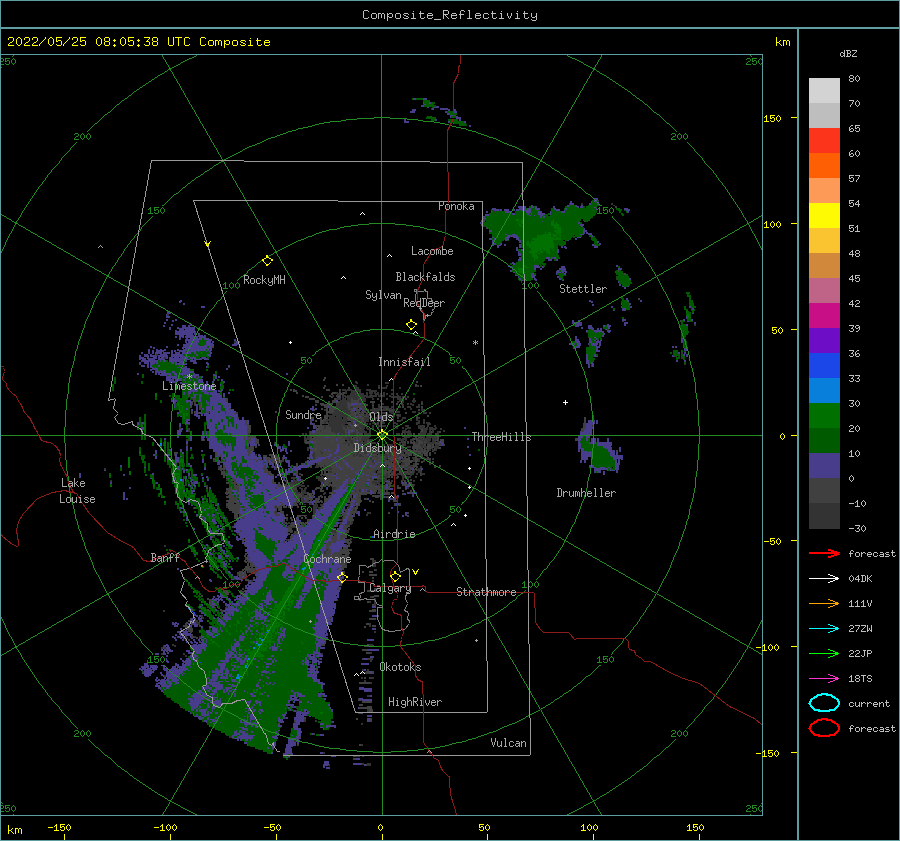The height and width of the screenshot is (841, 900).
Task: Select the magenta 39-42 dBZ swatch
Action: point(824,315)
